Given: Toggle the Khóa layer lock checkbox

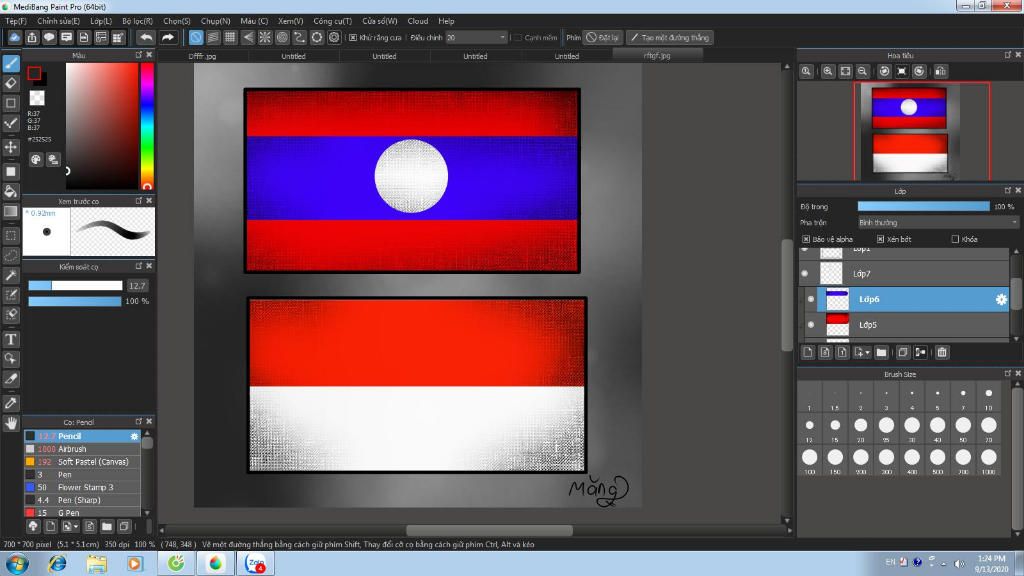Looking at the screenshot, I should (x=955, y=239).
